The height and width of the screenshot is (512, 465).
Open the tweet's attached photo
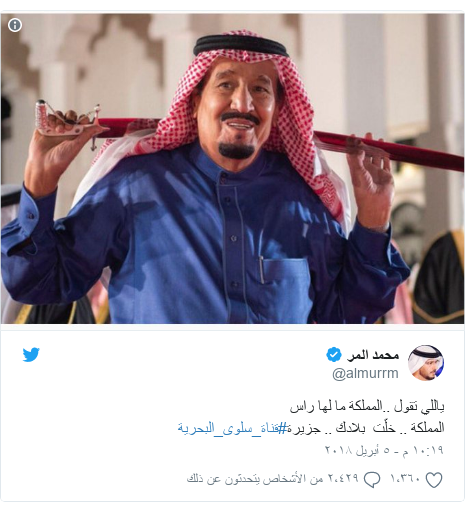click(232, 169)
